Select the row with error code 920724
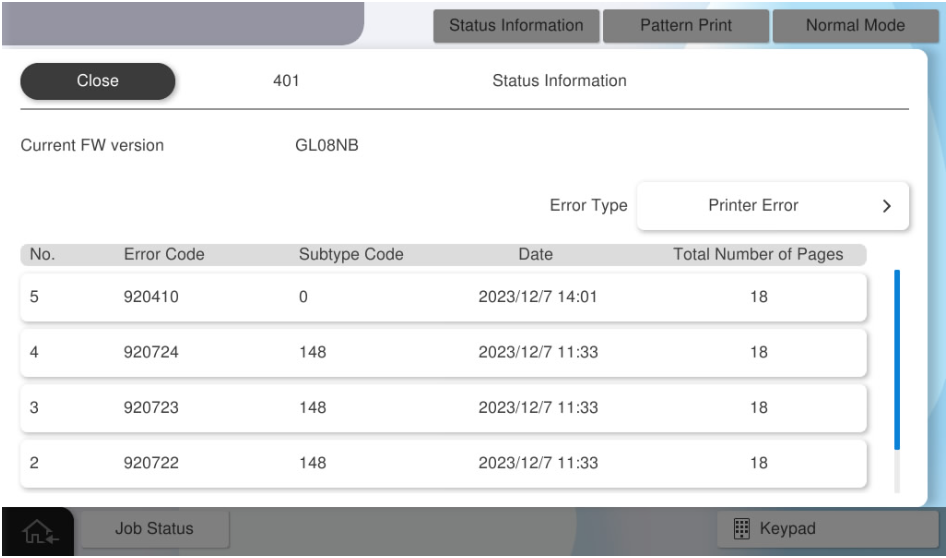Image resolution: width=946 pixels, height=558 pixels. click(443, 353)
